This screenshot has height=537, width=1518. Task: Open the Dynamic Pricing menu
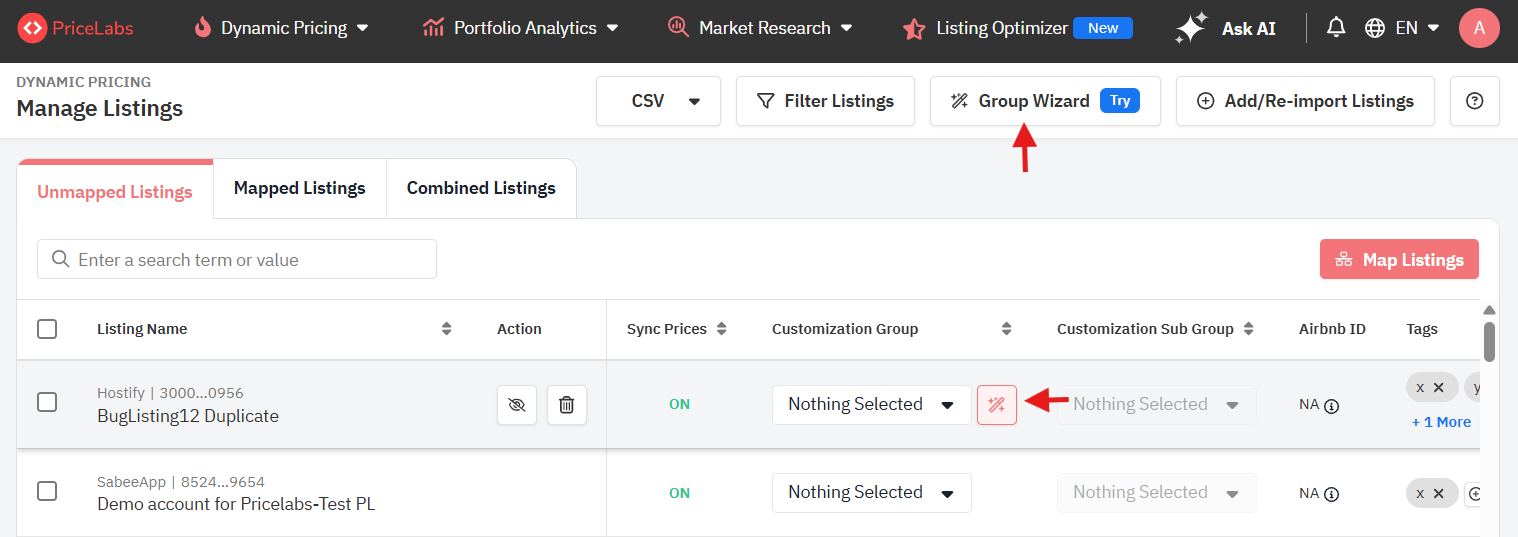tap(281, 28)
